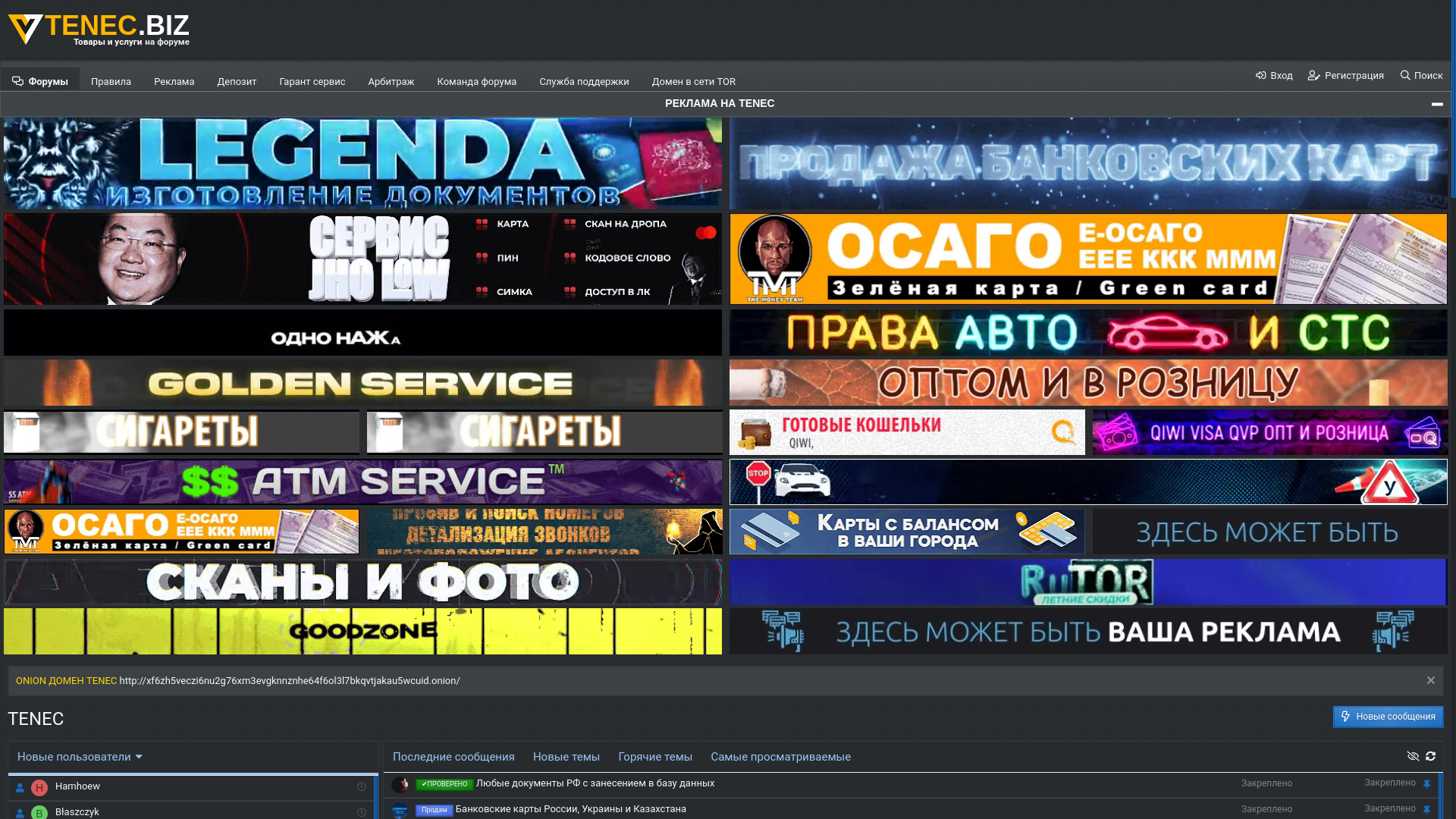
Task: Click the Hamhoew H avatar
Action: coord(39,788)
